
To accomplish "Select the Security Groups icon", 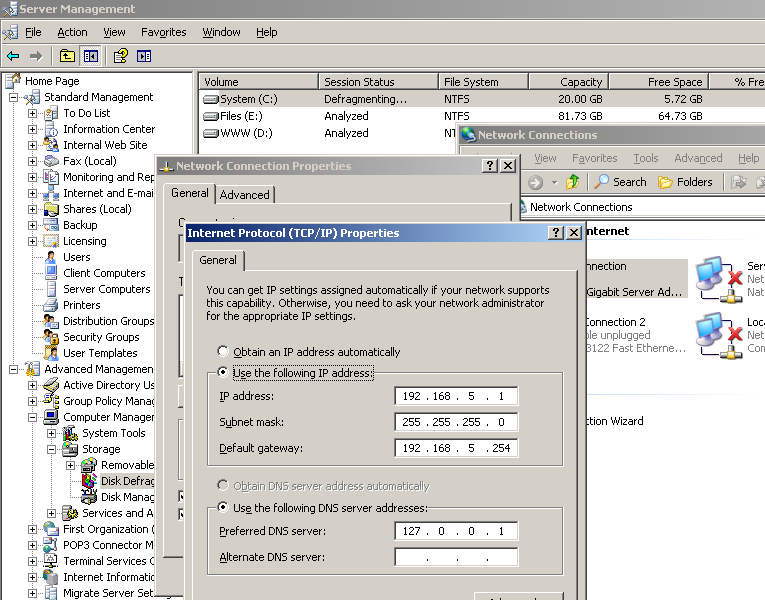I will pyautogui.click(x=51, y=337).
